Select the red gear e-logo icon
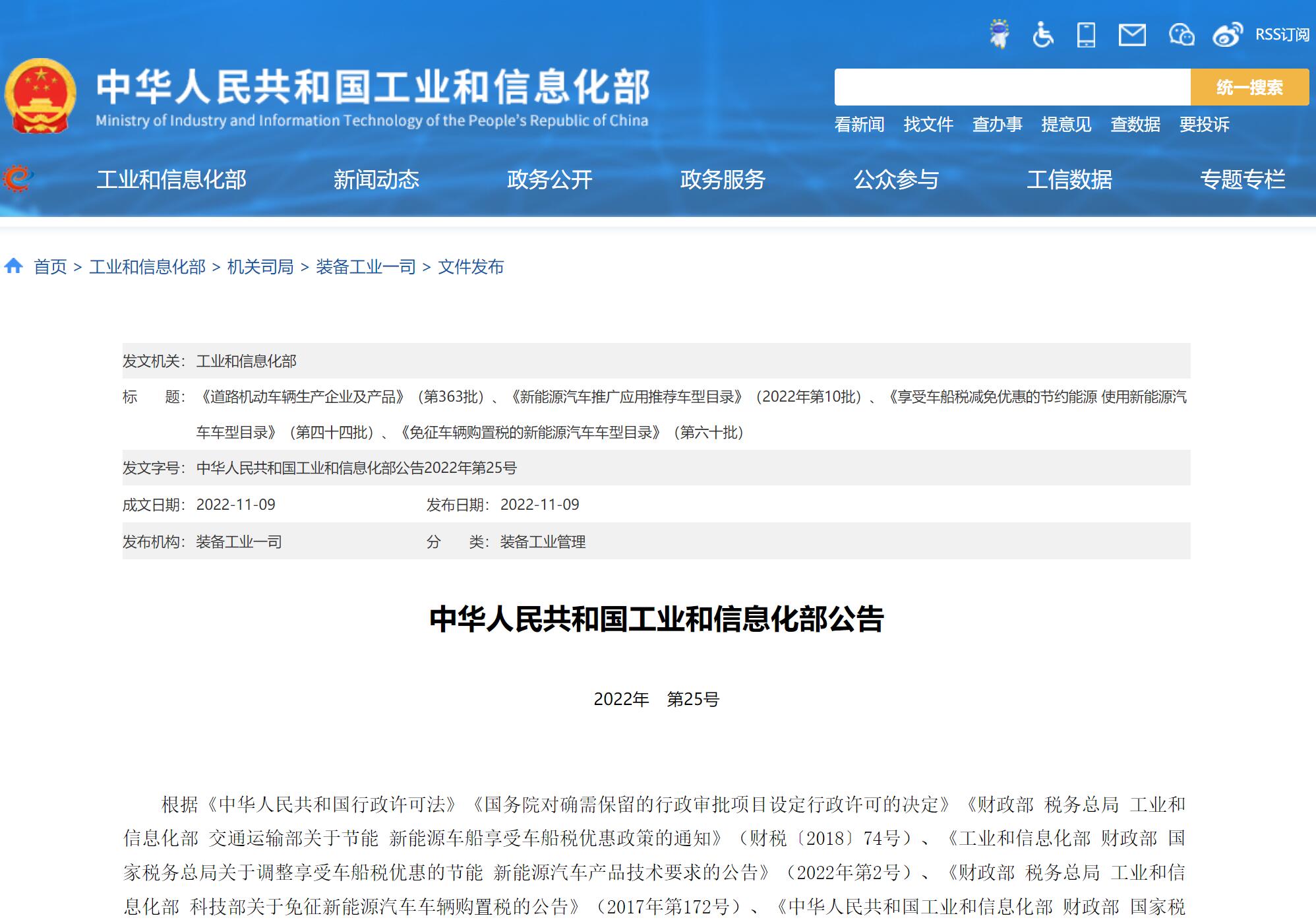The height and width of the screenshot is (922, 1316). (x=17, y=178)
